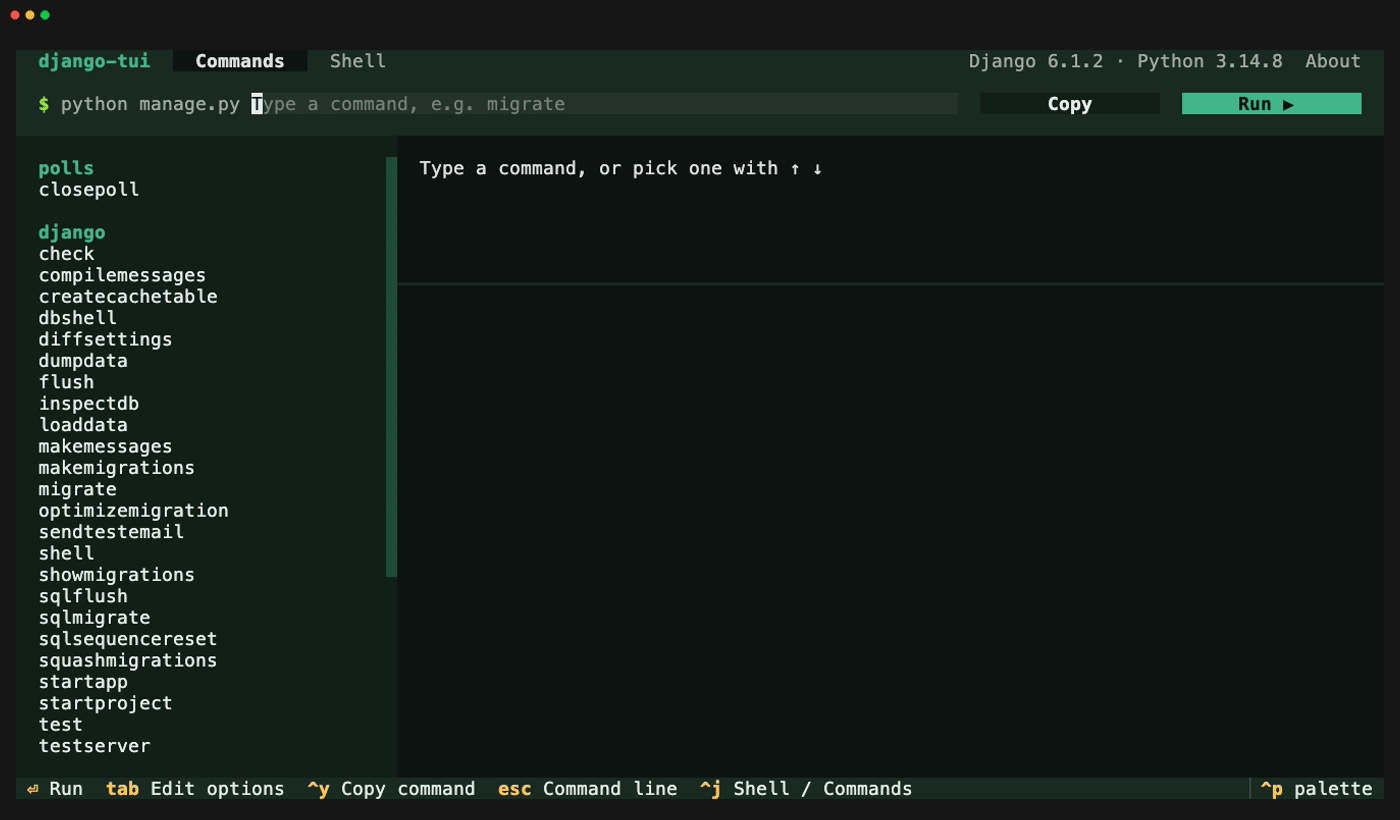This screenshot has width=1400, height=820.
Task: Select the sendtestemail command
Action: click(111, 532)
